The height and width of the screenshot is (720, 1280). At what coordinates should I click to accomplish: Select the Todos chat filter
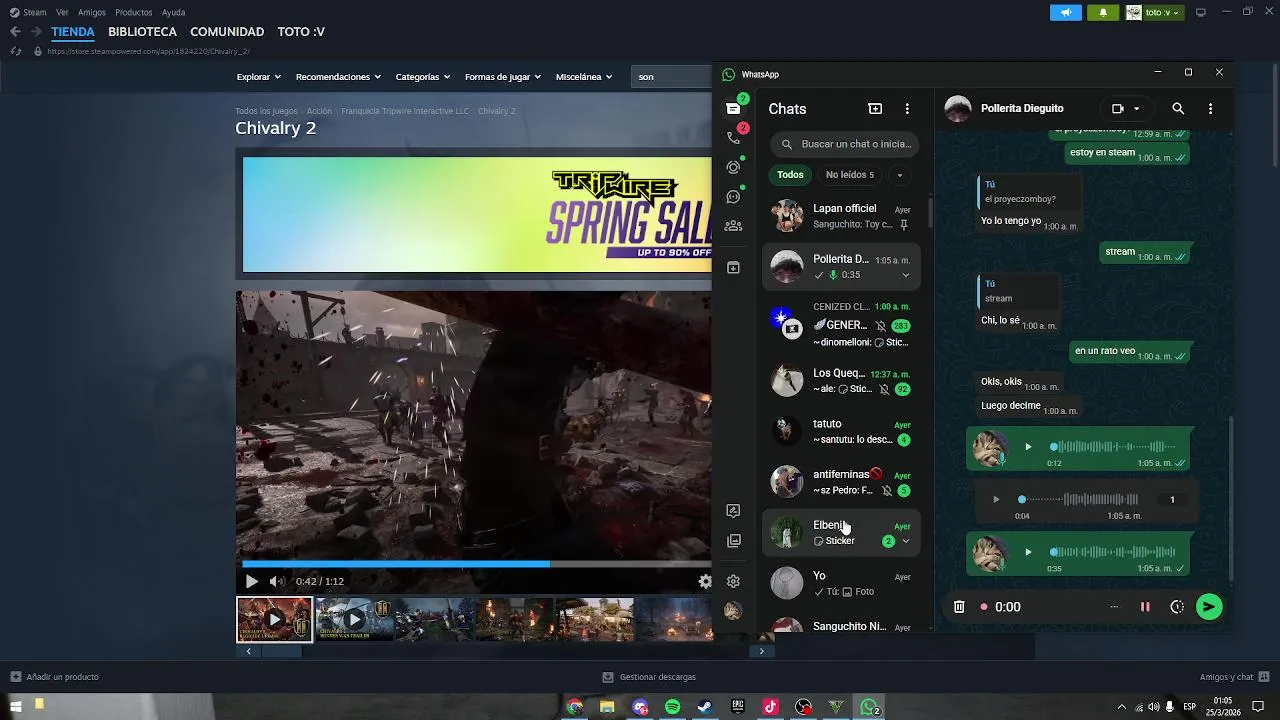(790, 175)
